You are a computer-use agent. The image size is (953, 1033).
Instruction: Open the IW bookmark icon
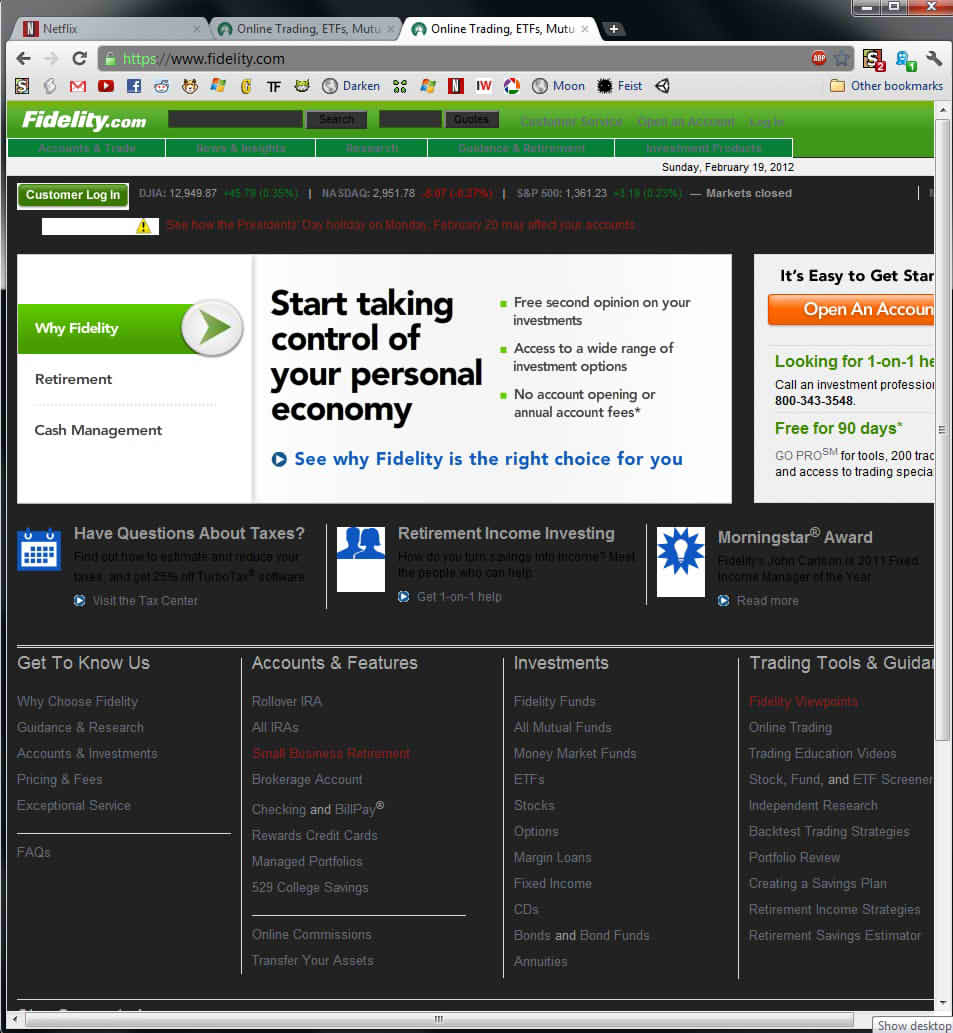[483, 86]
